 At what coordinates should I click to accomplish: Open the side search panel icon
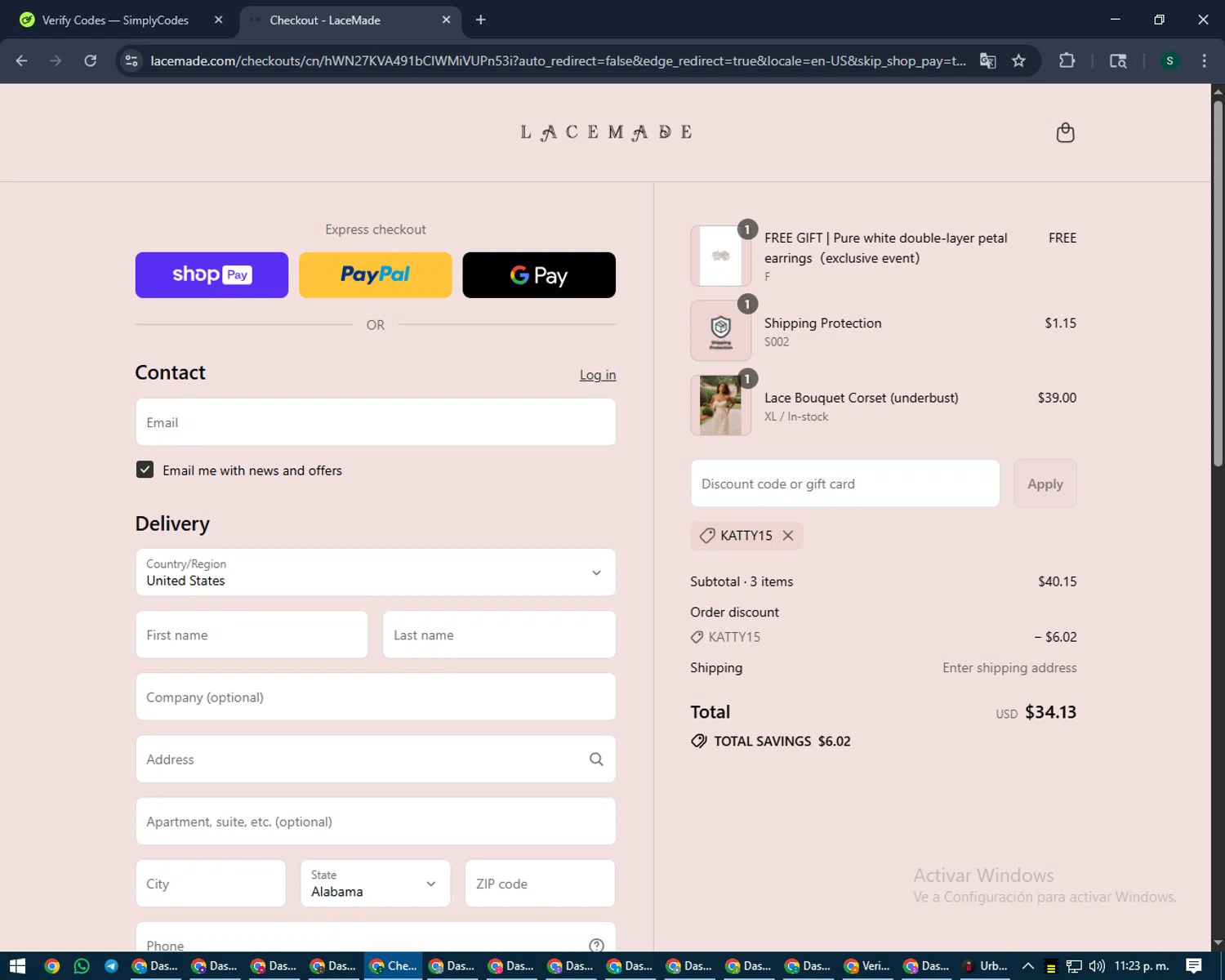point(1118,60)
